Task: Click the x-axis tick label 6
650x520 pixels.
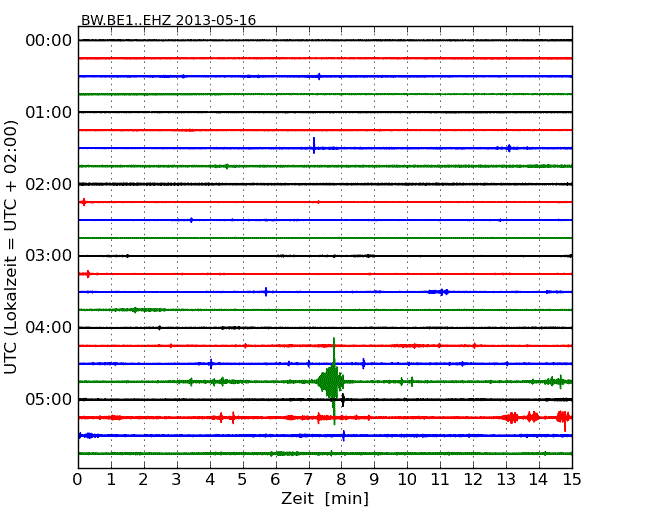Action: pos(276,479)
